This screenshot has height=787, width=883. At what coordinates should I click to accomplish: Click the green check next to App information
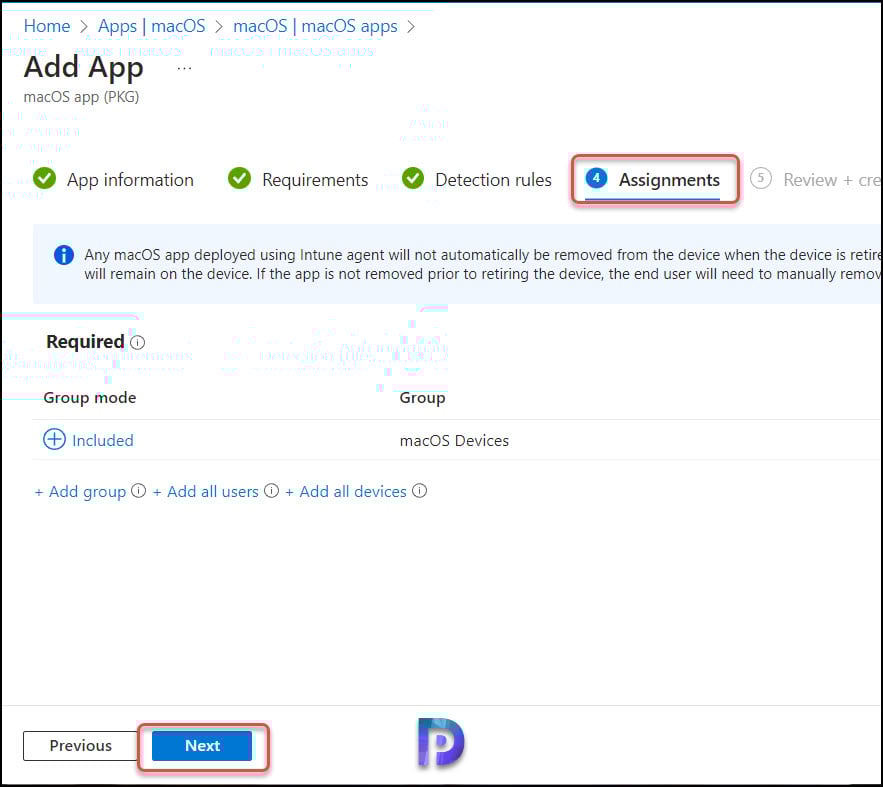[44, 178]
